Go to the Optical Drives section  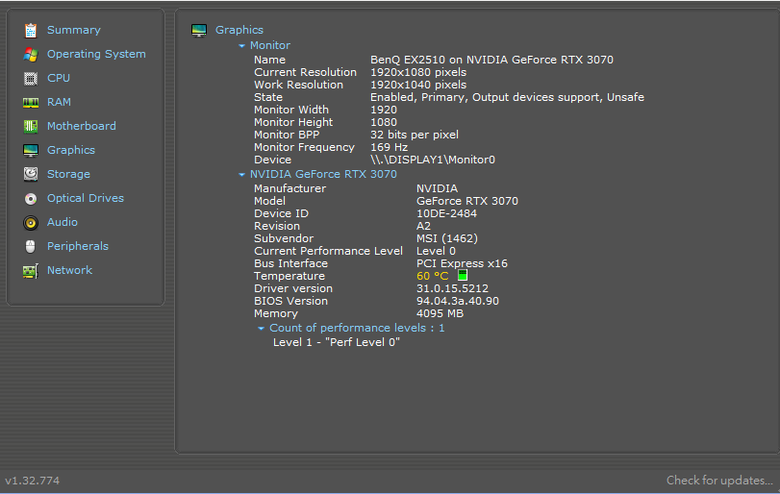tap(86, 198)
